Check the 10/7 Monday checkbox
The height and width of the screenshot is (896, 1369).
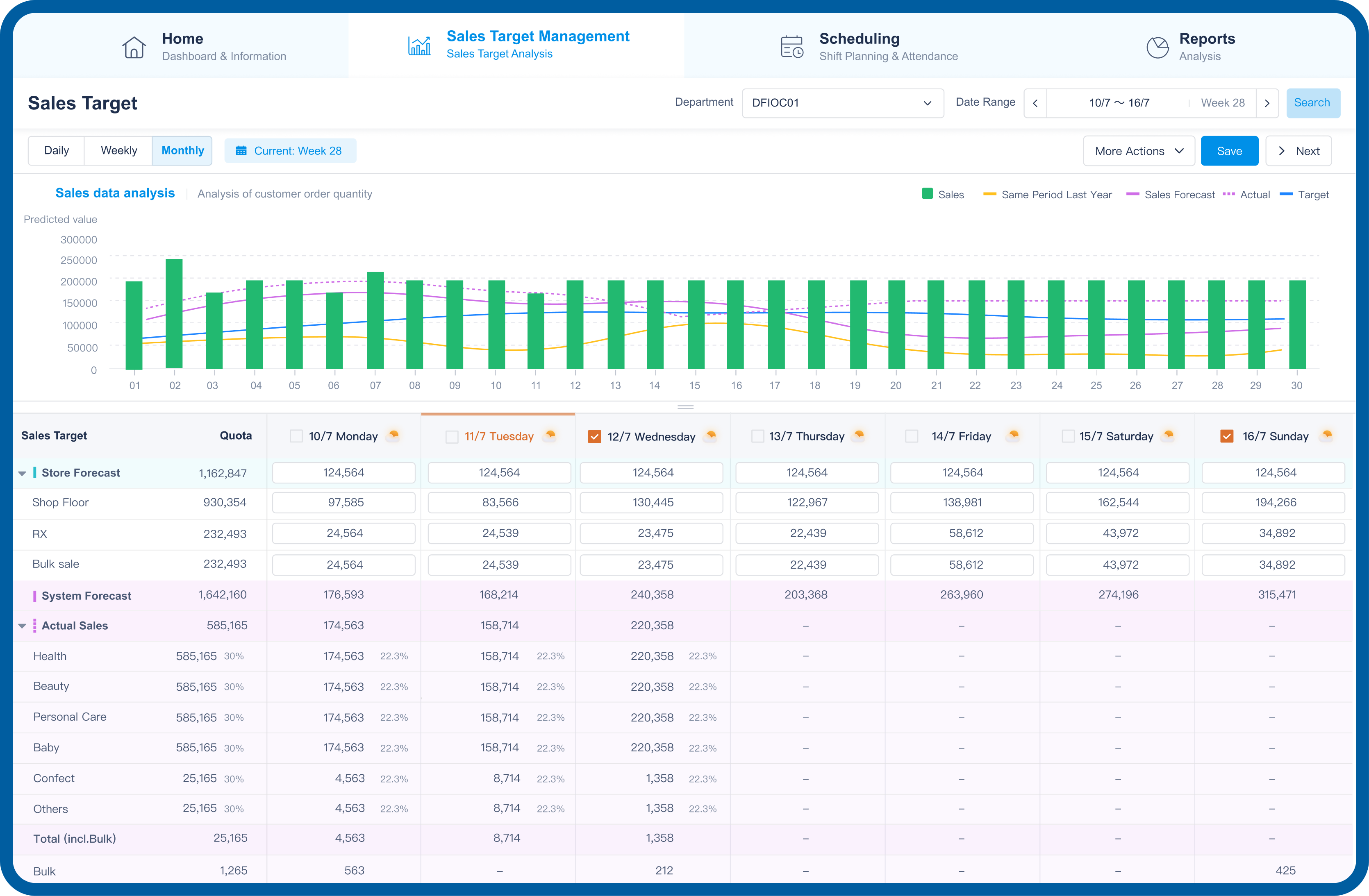296,436
